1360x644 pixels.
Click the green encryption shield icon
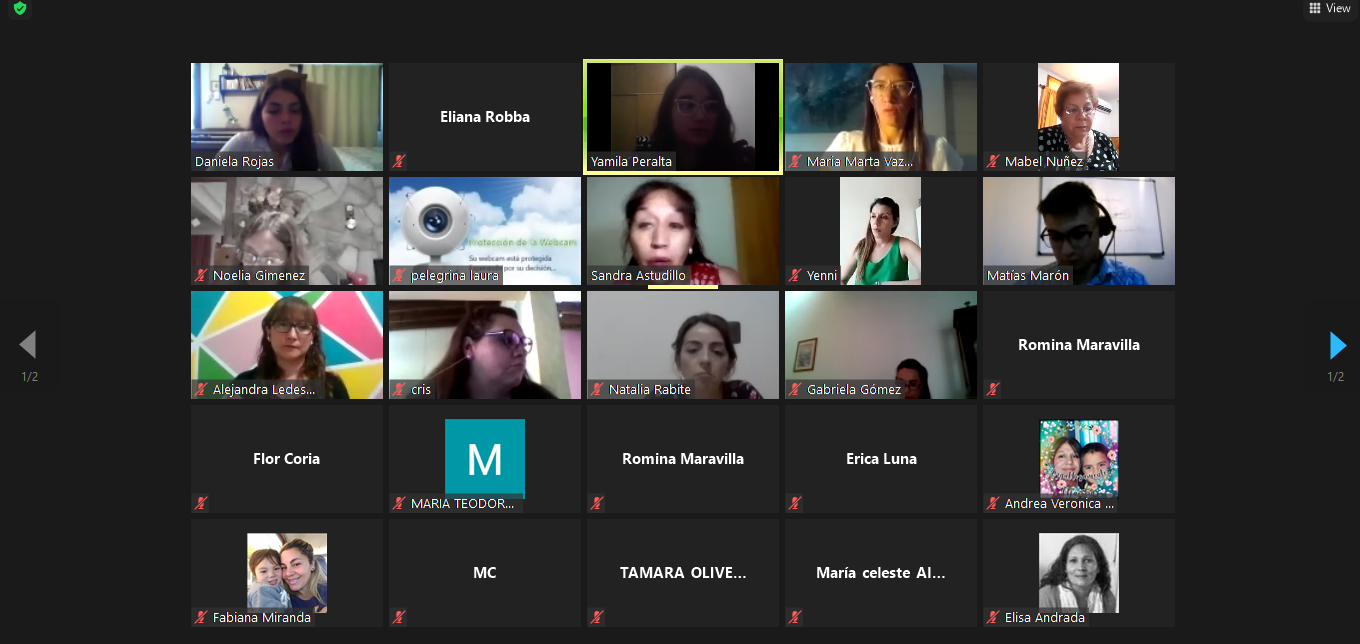[x=20, y=9]
